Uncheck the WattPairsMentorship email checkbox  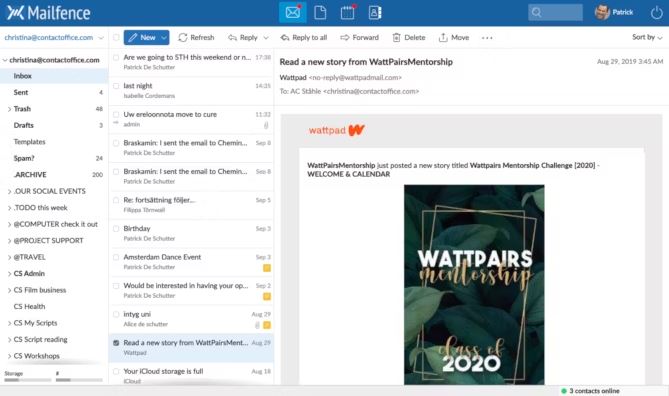click(x=116, y=343)
